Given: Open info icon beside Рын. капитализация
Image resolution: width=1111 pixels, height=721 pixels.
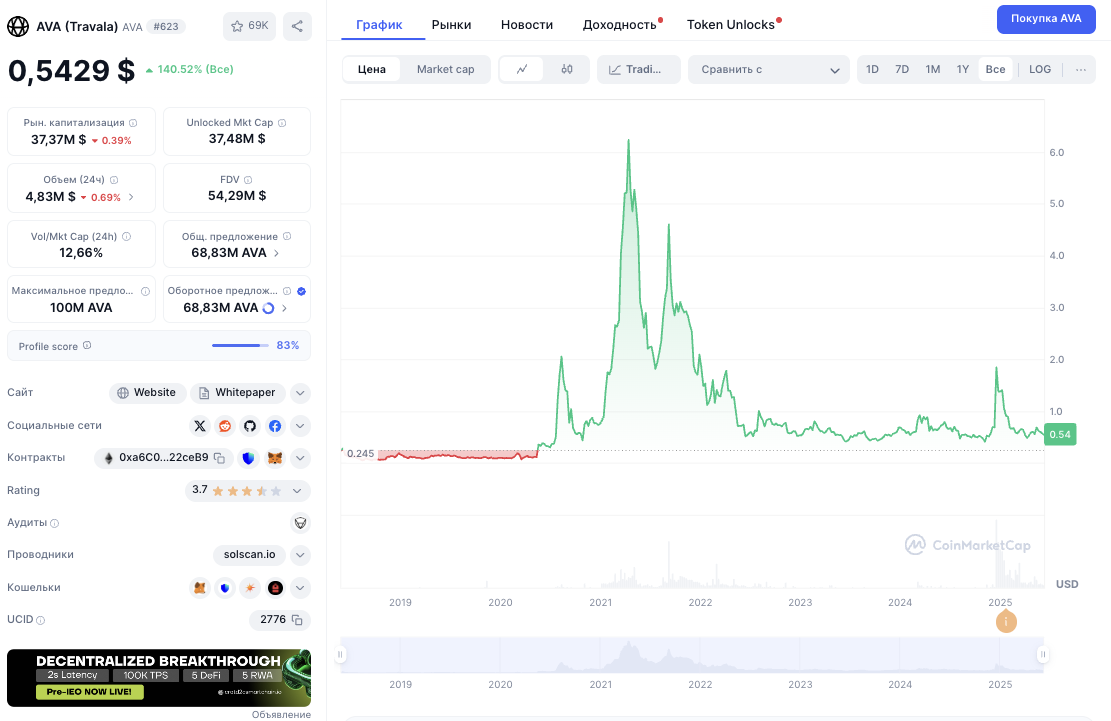Looking at the screenshot, I should (133, 123).
